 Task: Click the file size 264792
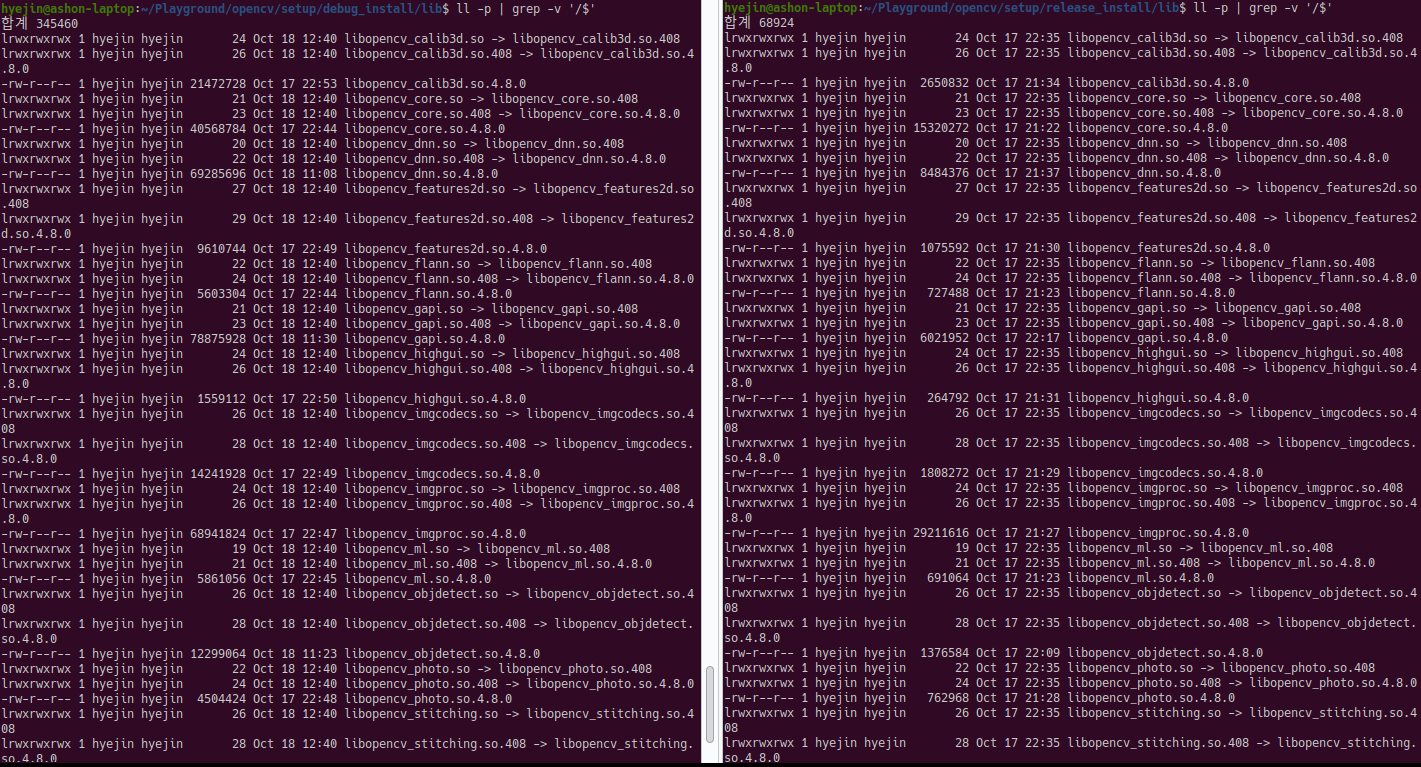[x=949, y=398]
